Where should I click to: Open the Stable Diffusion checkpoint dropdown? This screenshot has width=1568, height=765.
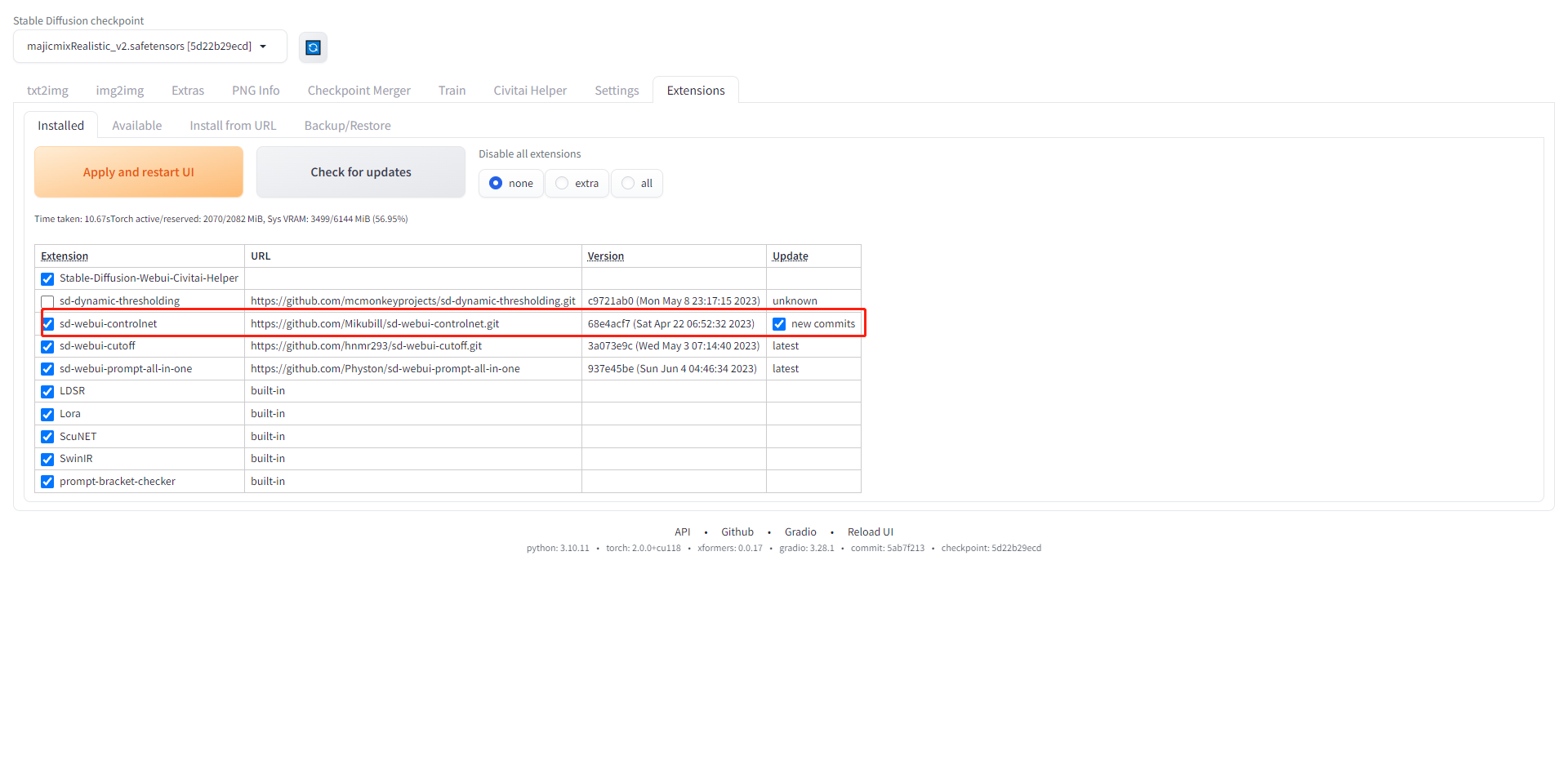[149, 47]
